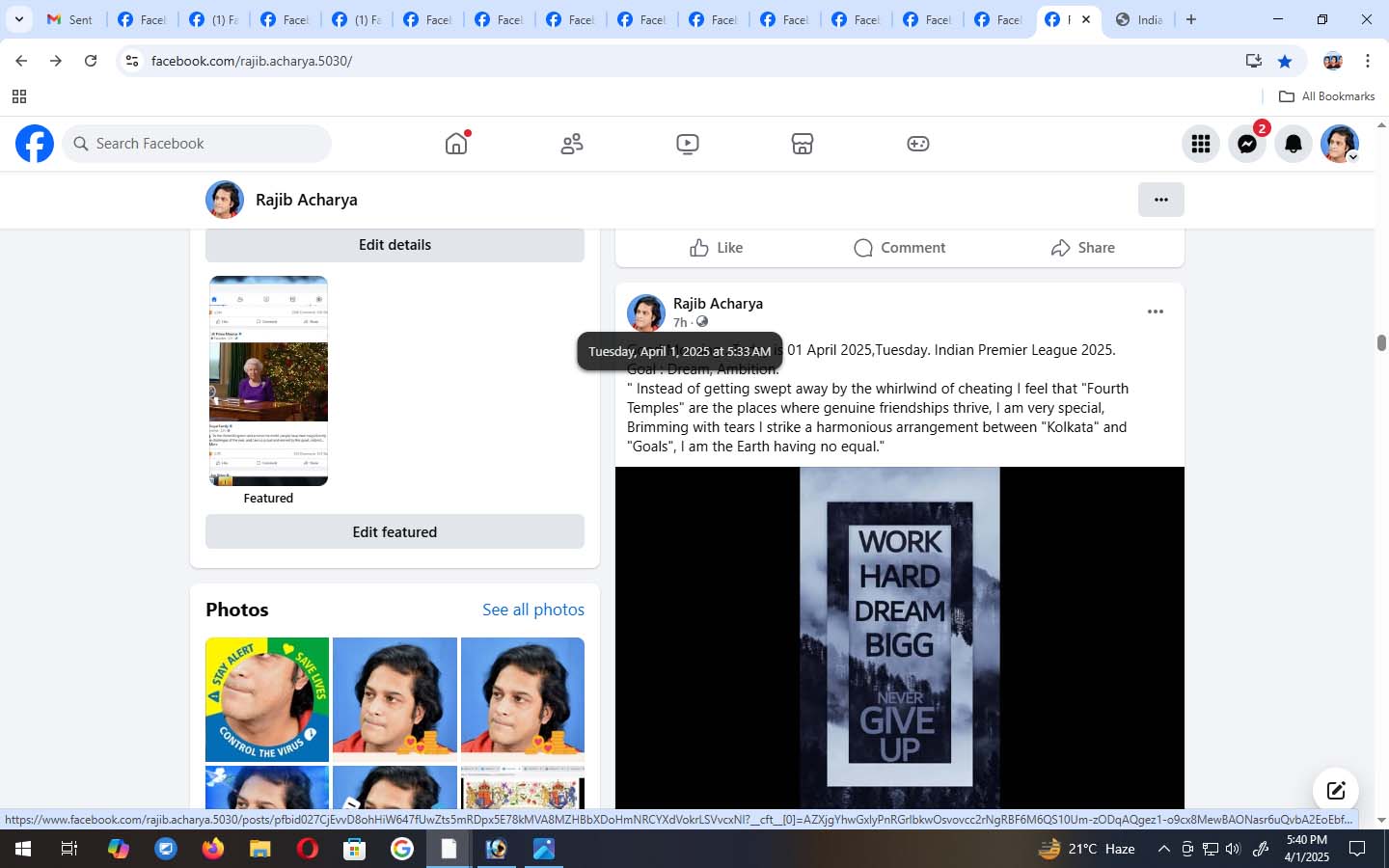Open the Friends icon in Facebook navigation
1389x868 pixels.
tap(572, 144)
